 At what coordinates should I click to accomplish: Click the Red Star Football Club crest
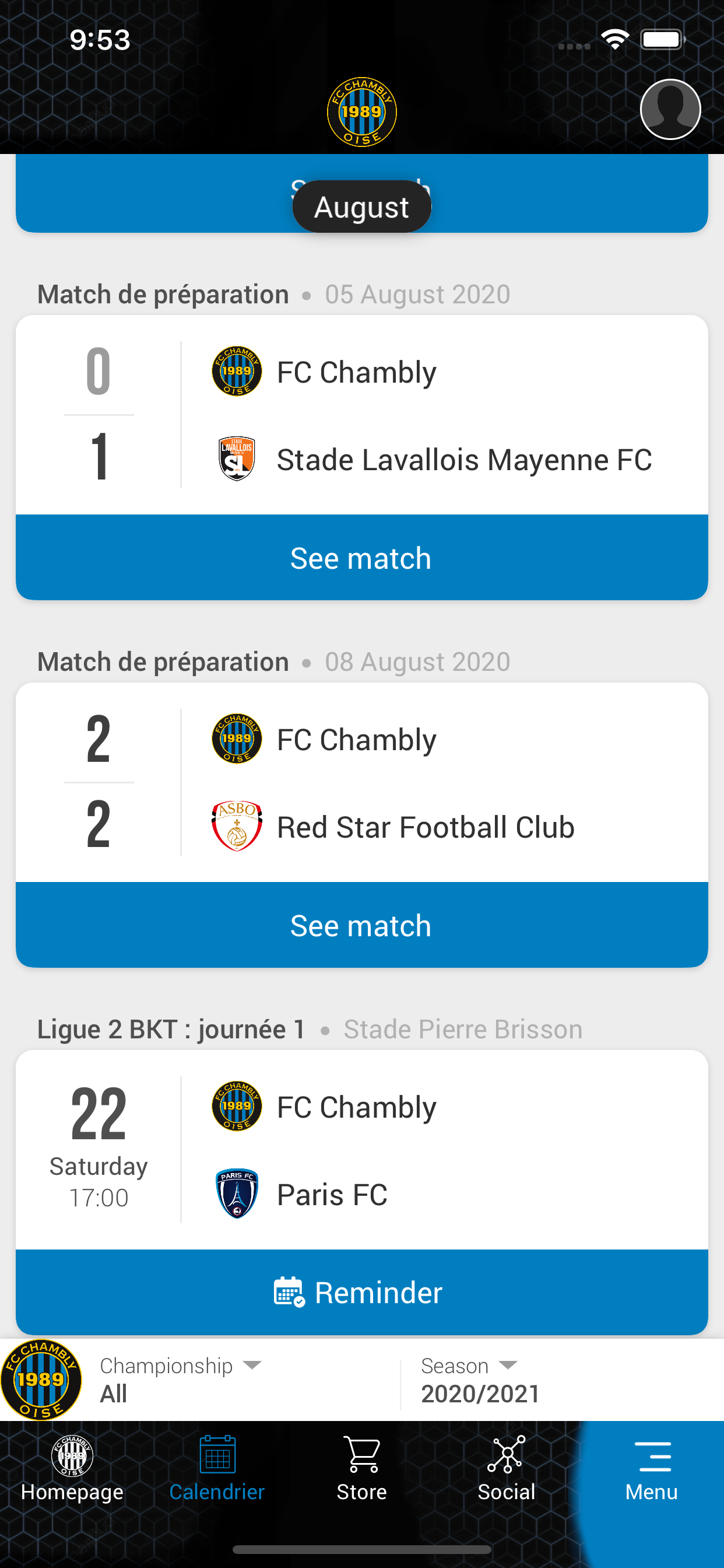(x=237, y=826)
